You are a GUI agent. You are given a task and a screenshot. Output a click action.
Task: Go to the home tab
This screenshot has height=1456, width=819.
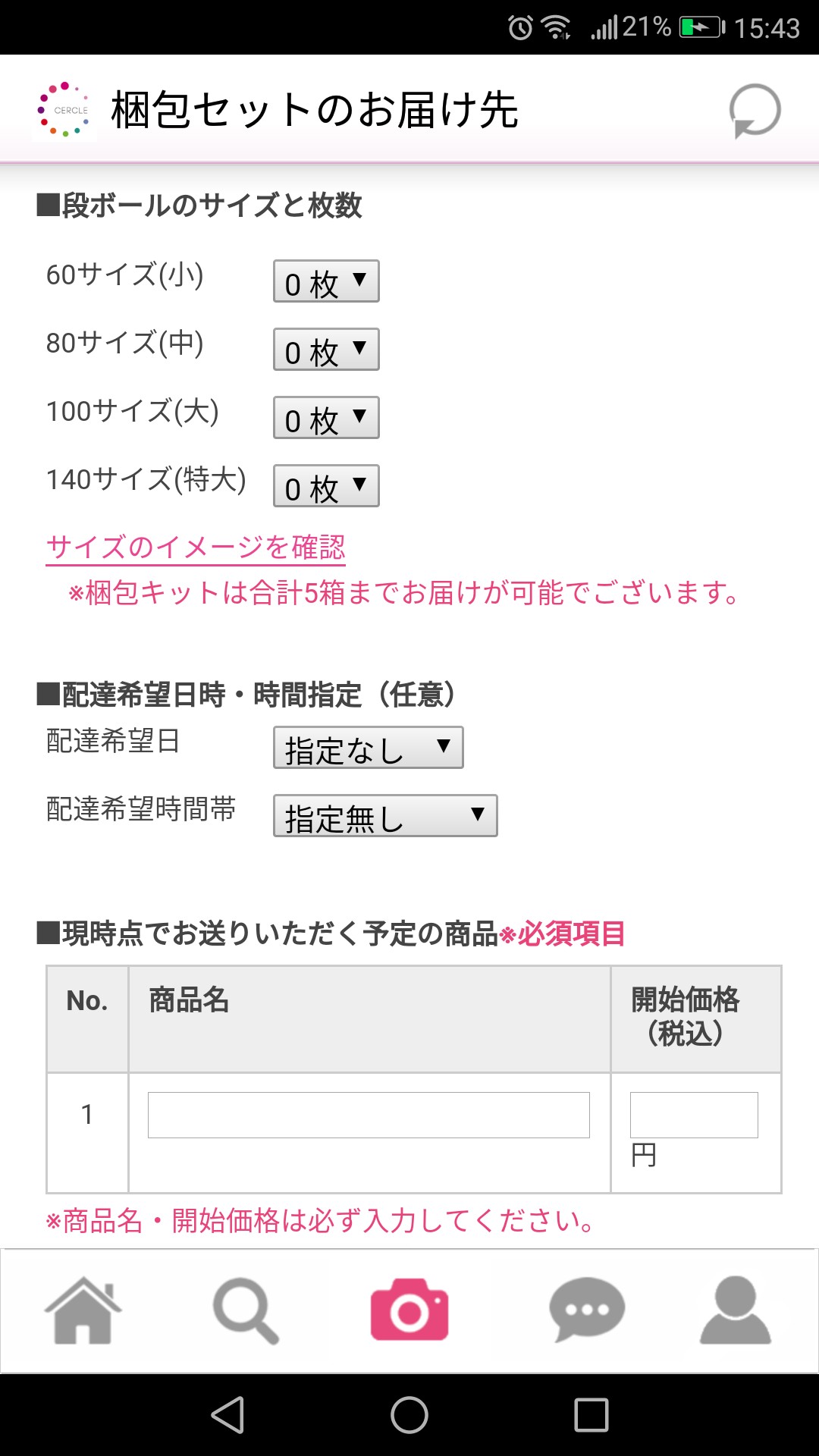click(x=83, y=1310)
